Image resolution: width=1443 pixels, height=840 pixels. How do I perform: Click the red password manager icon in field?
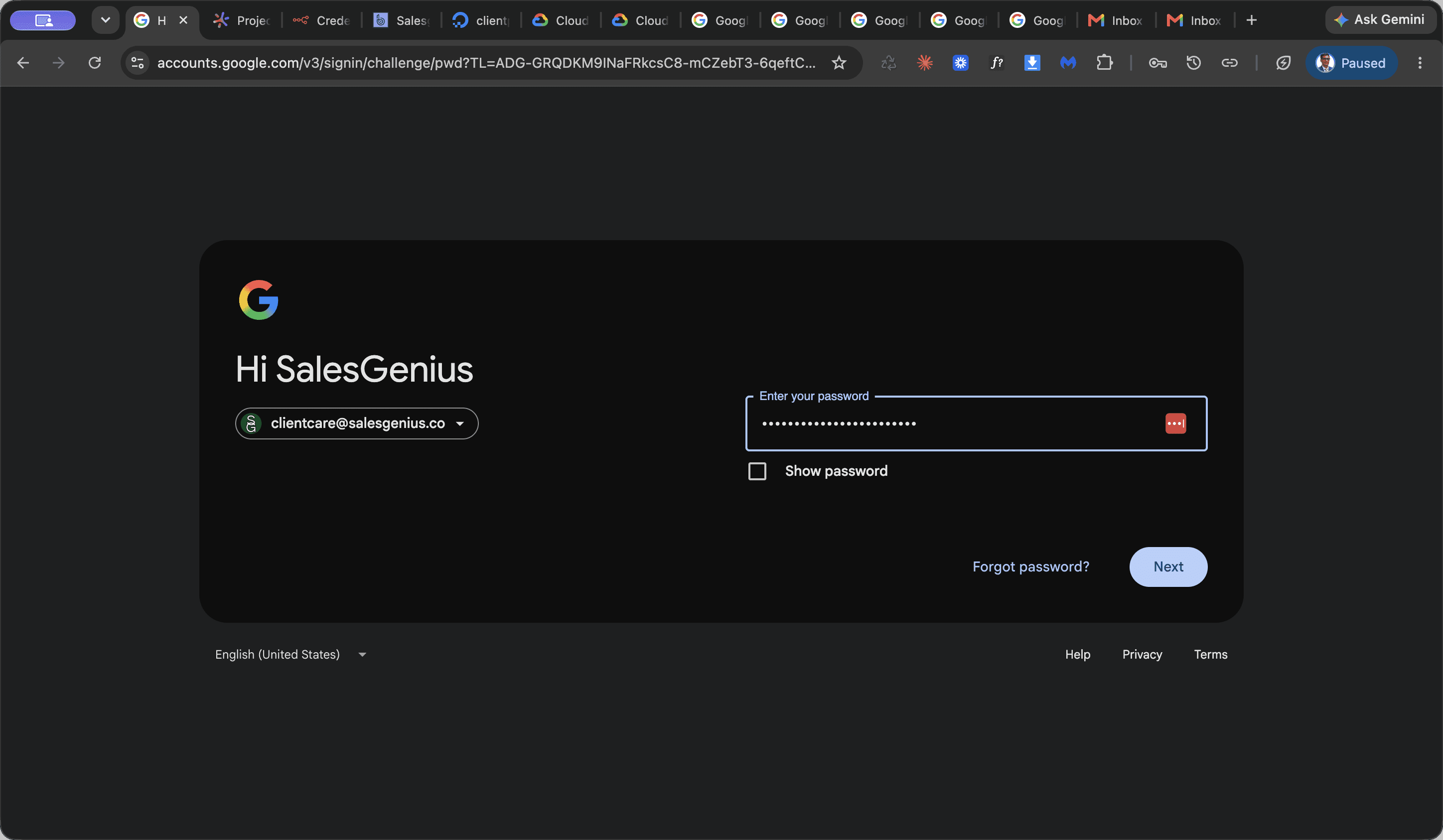coord(1175,423)
